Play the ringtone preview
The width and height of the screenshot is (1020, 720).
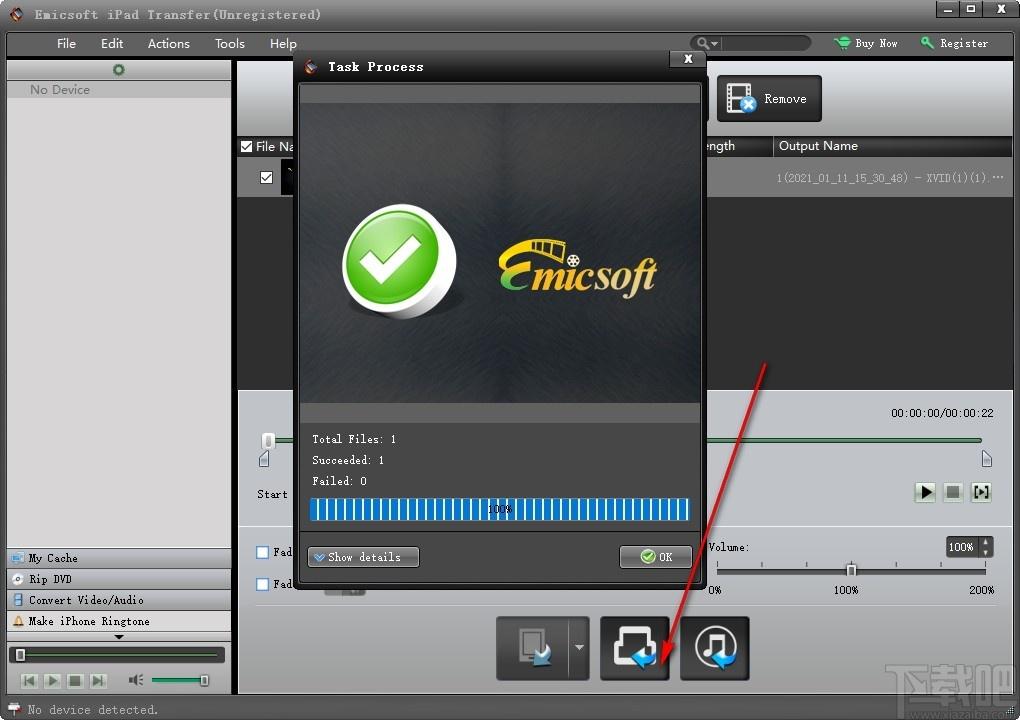click(925, 492)
